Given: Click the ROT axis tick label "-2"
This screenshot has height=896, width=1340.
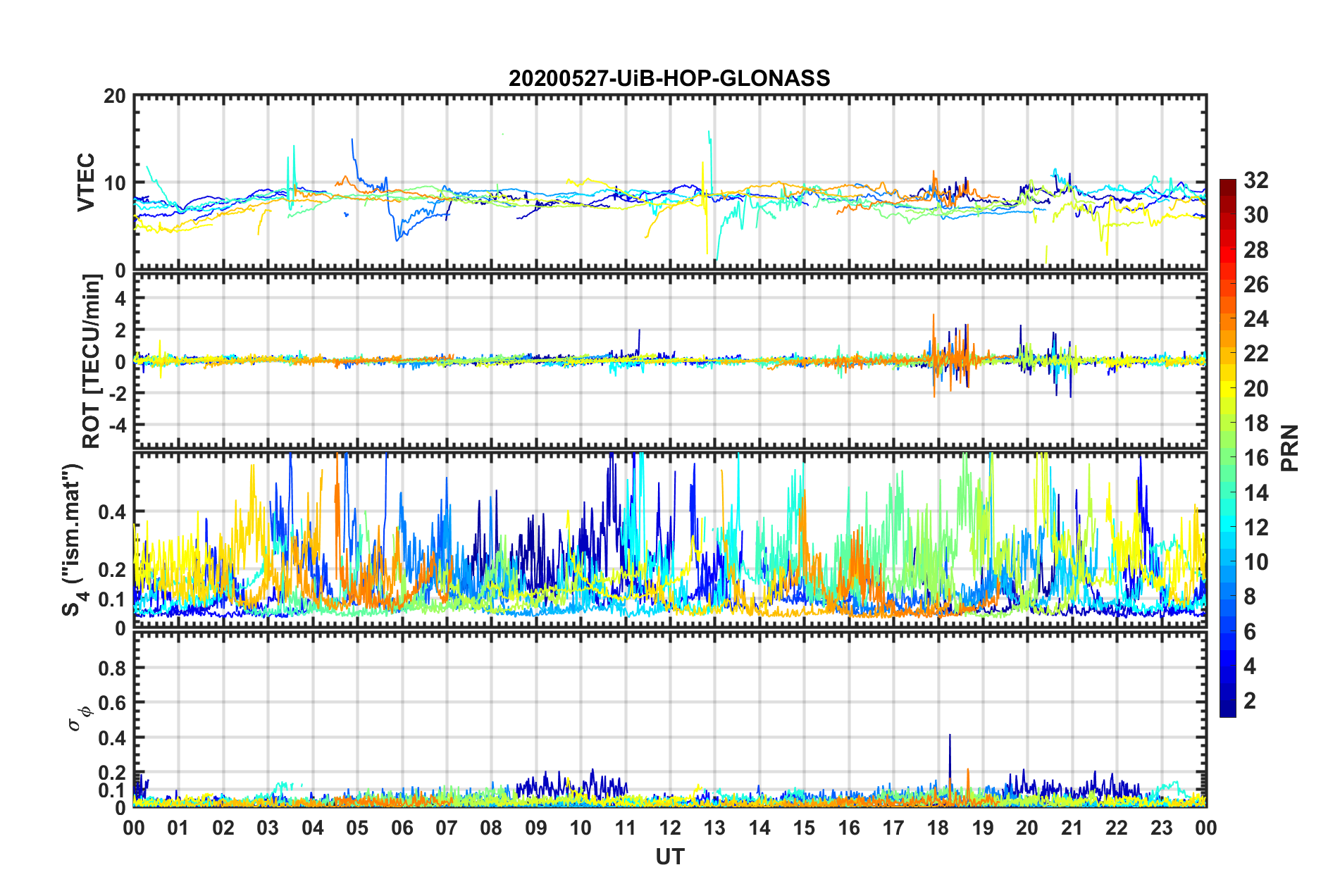Looking at the screenshot, I should 118,393.
